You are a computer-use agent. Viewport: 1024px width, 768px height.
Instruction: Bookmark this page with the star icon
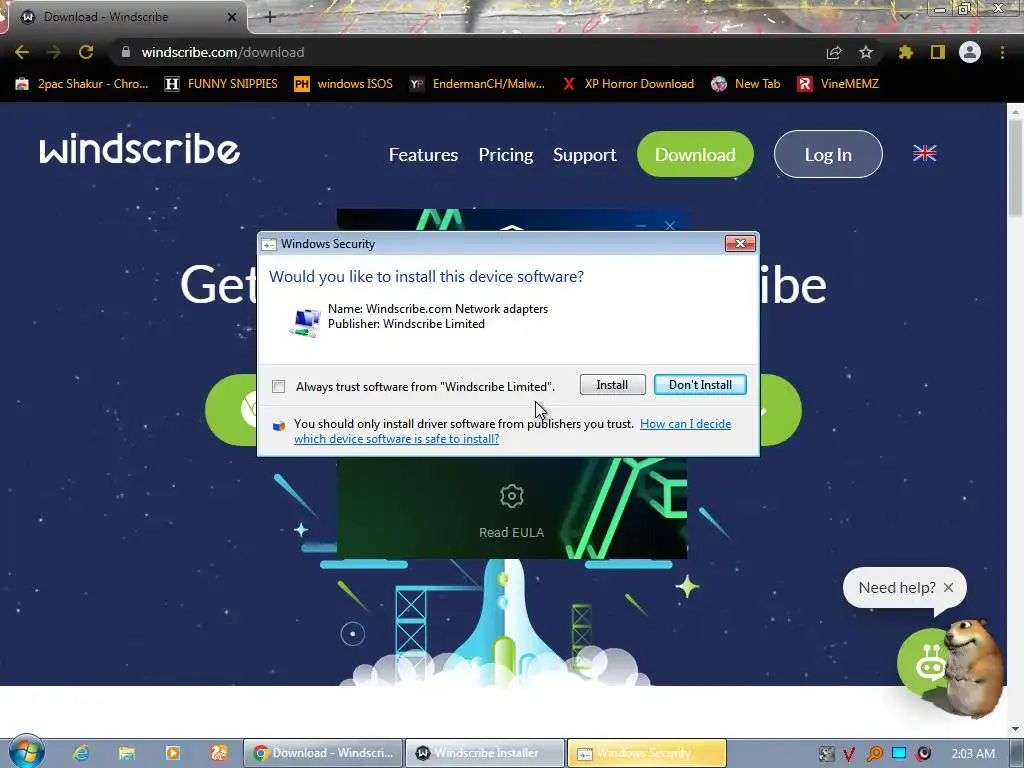point(866,52)
